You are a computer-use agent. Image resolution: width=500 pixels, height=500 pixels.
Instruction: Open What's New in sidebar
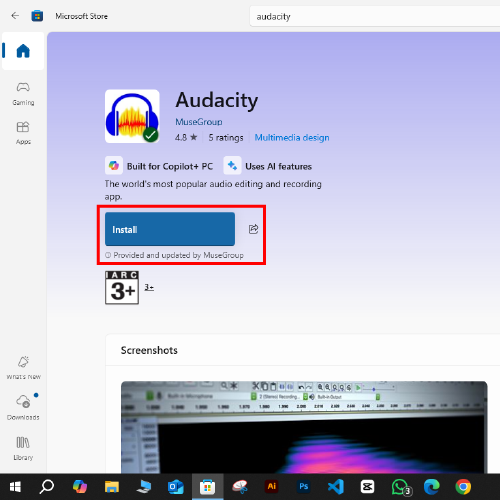[23, 368]
